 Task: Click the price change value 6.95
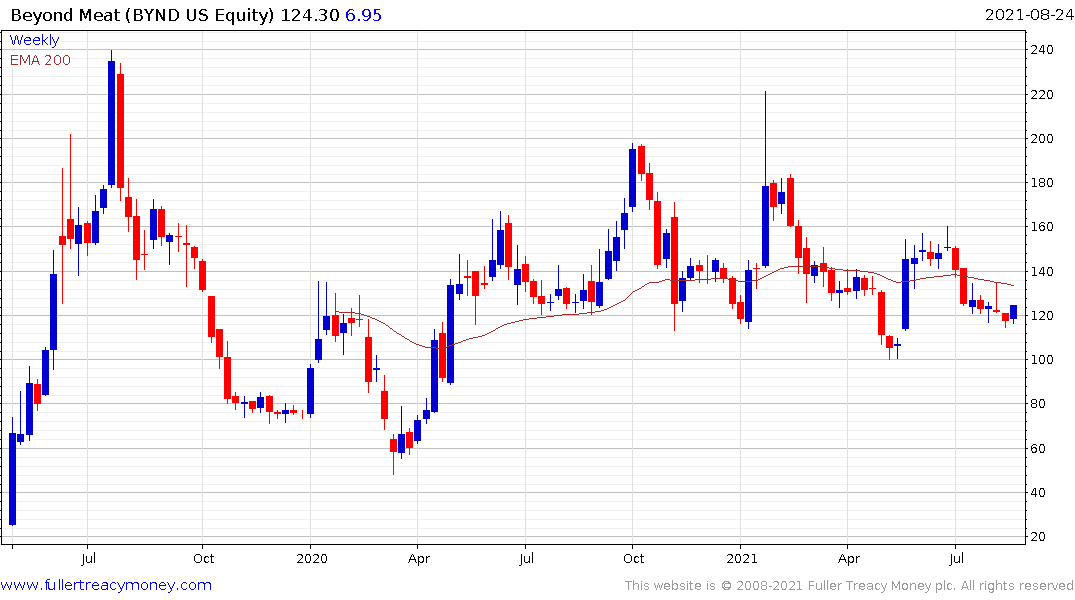pyautogui.click(x=363, y=15)
